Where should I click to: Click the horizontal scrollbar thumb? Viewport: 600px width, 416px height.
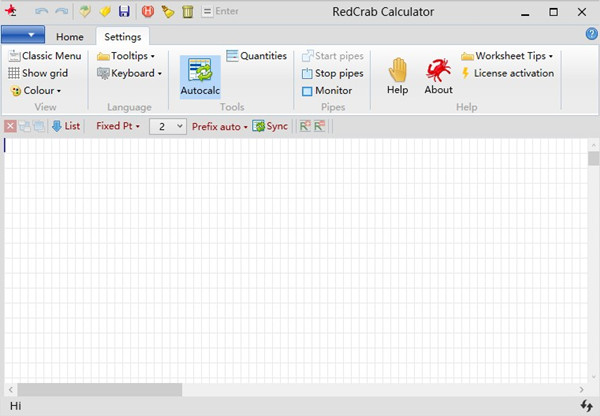click(x=99, y=390)
